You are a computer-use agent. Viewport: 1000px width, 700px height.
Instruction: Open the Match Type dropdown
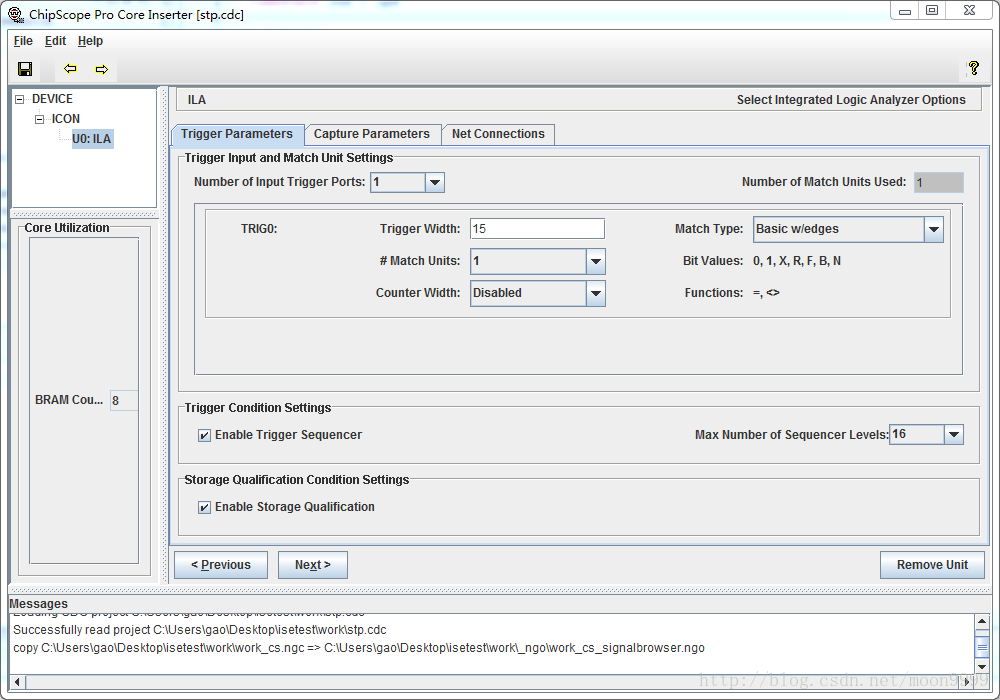(x=934, y=230)
